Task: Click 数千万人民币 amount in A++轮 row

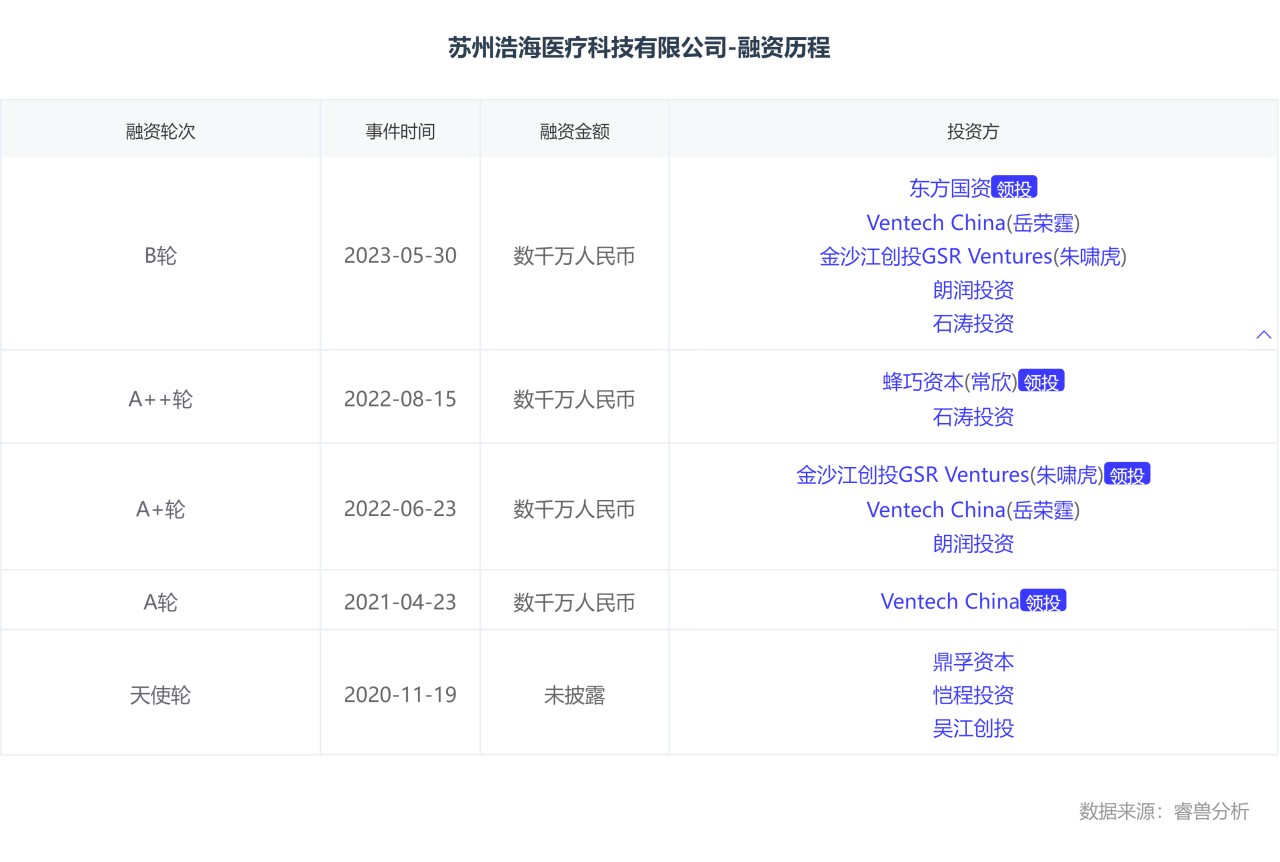Action: (x=575, y=400)
